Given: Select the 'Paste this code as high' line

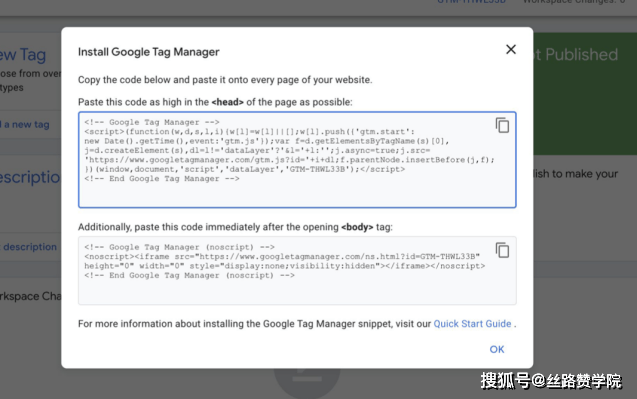Looking at the screenshot, I should (215, 102).
